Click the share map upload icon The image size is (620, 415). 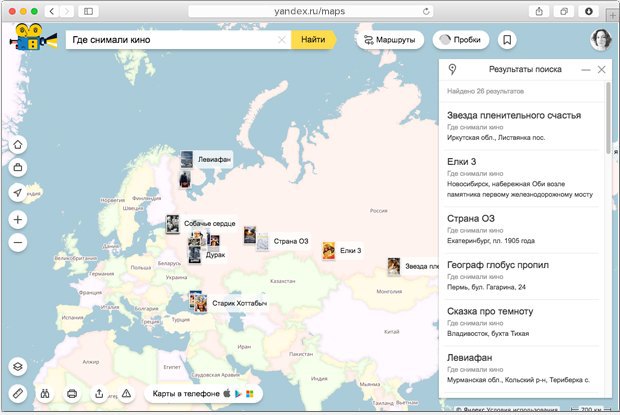(x=99, y=394)
